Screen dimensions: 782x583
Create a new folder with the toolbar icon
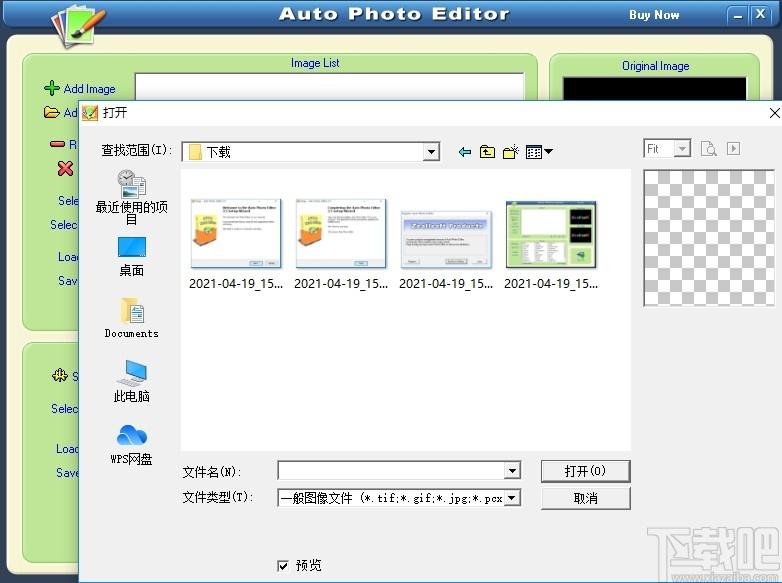(x=510, y=152)
